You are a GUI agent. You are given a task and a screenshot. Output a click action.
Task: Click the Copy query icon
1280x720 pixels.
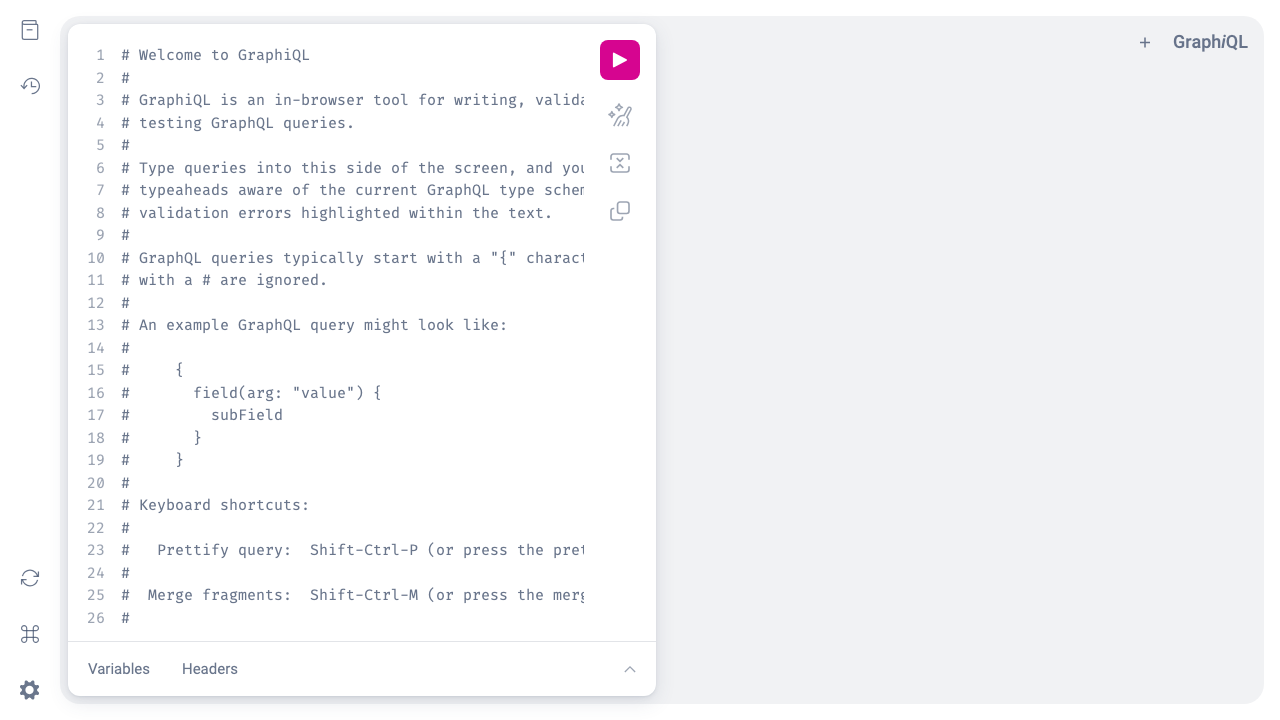click(x=620, y=211)
